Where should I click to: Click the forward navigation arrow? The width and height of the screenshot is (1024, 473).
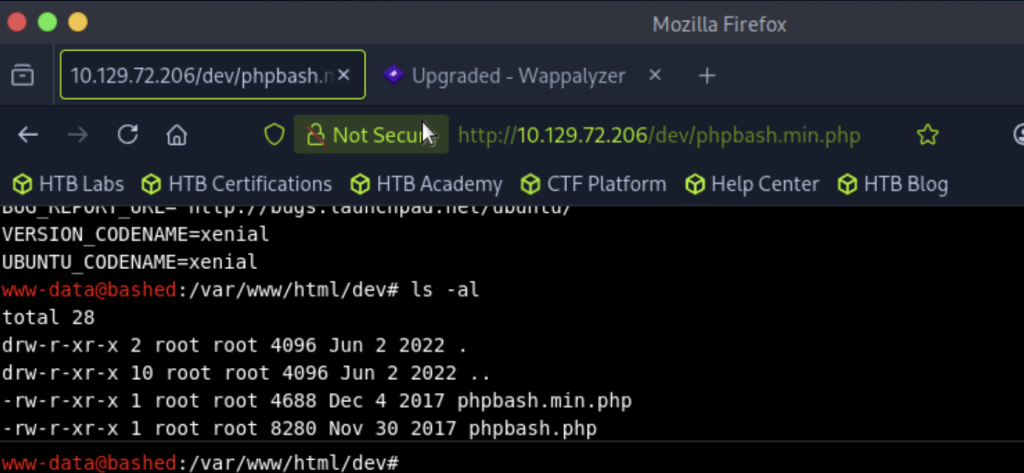pos(78,135)
